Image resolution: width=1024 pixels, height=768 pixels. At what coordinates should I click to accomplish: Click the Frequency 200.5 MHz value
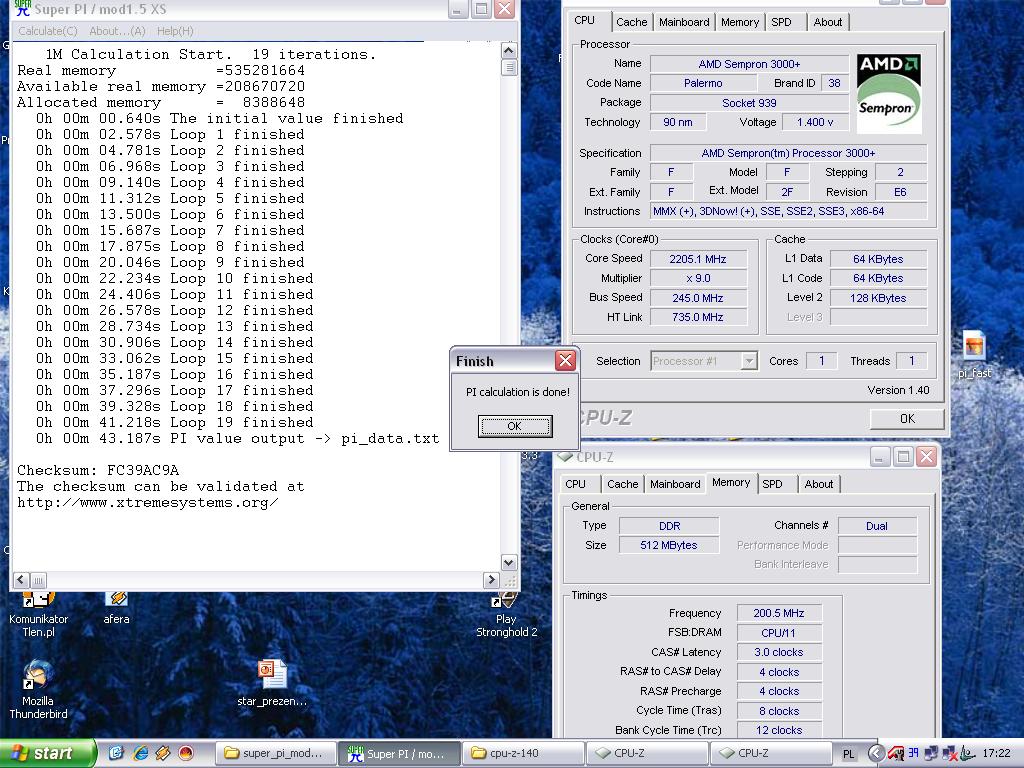click(778, 613)
